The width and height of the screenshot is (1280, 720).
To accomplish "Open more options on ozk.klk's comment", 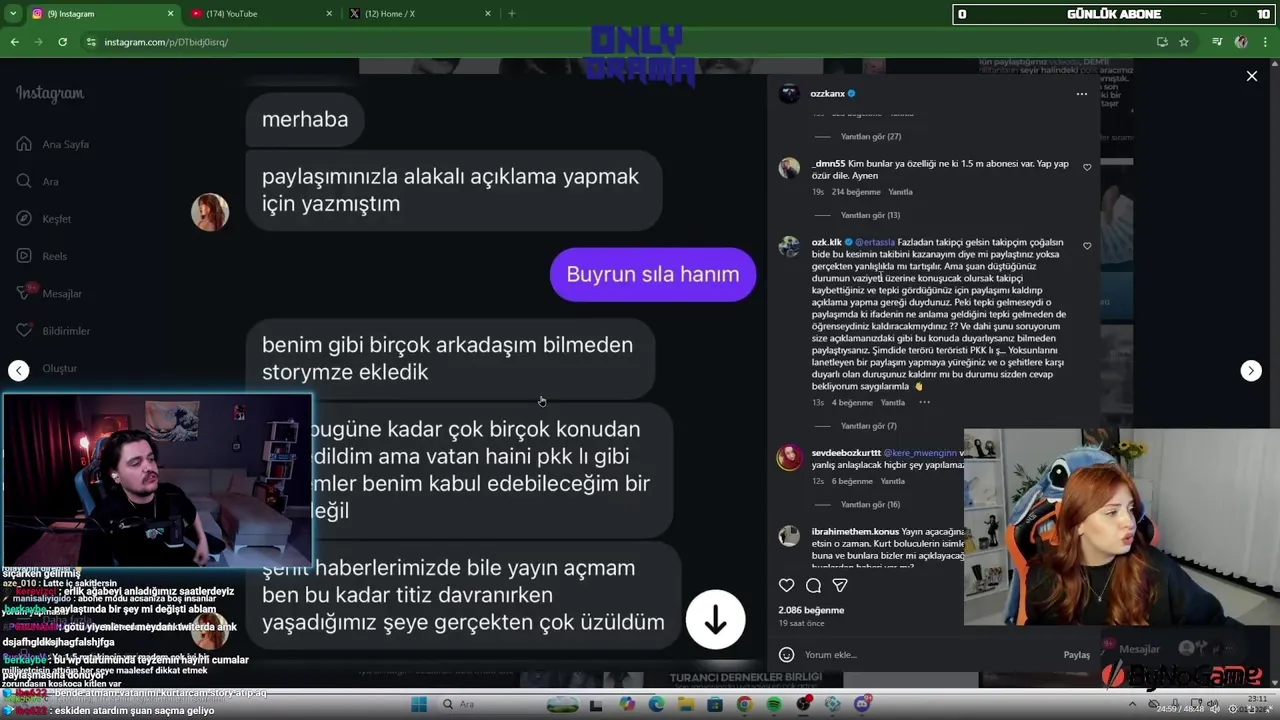I will tap(924, 403).
